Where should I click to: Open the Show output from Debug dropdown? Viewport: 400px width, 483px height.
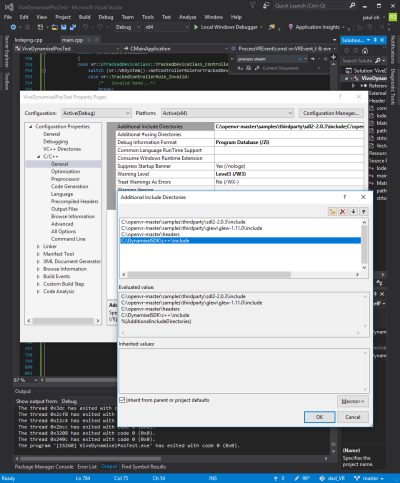[88, 401]
